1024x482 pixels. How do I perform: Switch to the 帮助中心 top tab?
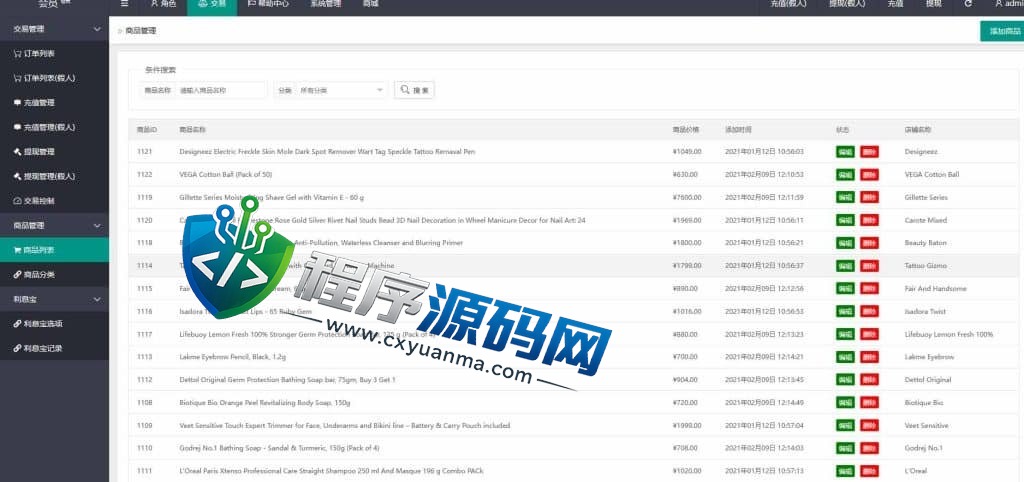pos(266,5)
